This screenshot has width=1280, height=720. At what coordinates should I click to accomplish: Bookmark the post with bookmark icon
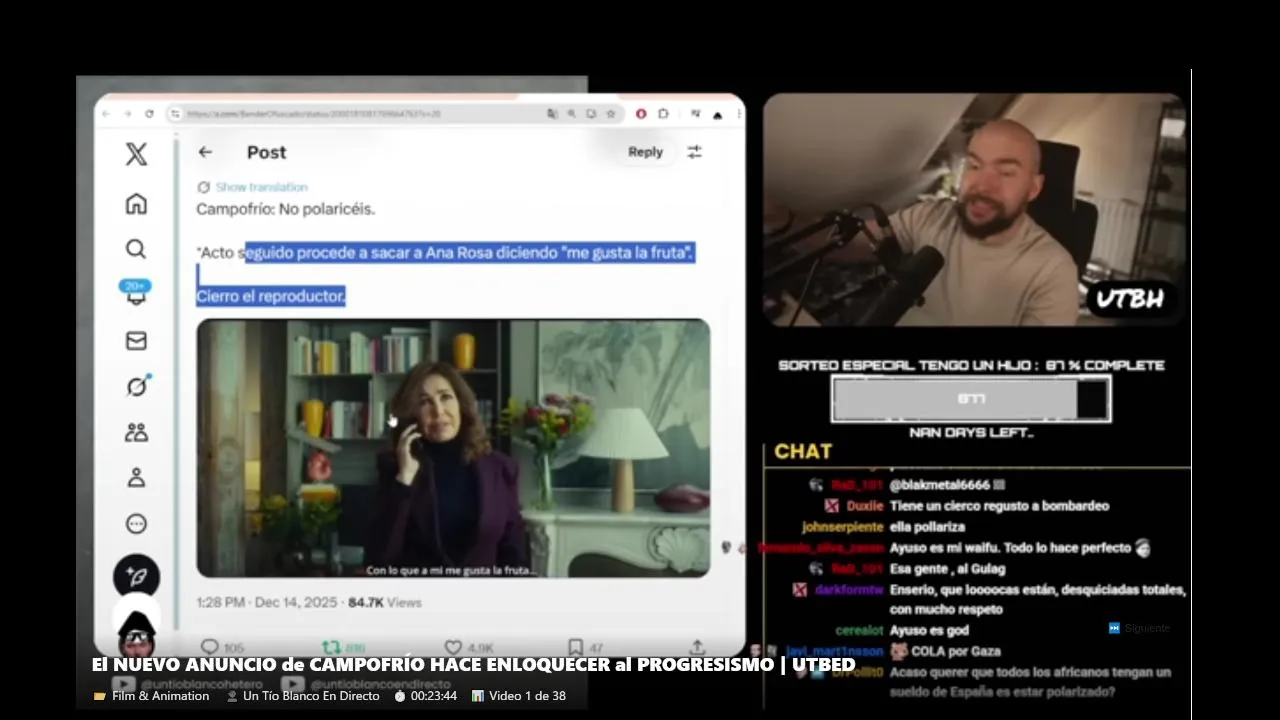coord(575,647)
